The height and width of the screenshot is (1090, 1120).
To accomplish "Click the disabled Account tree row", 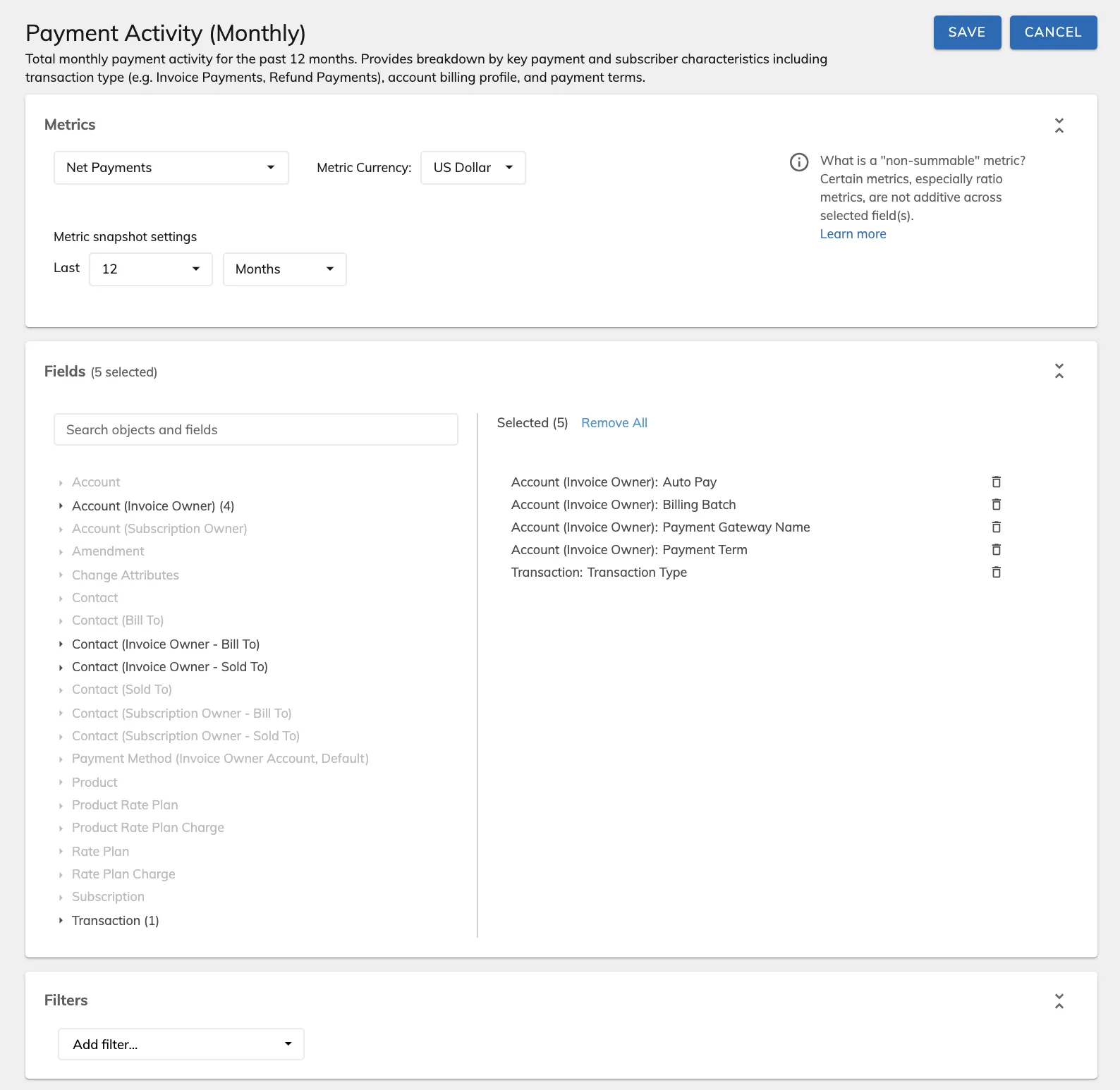I will click(96, 482).
